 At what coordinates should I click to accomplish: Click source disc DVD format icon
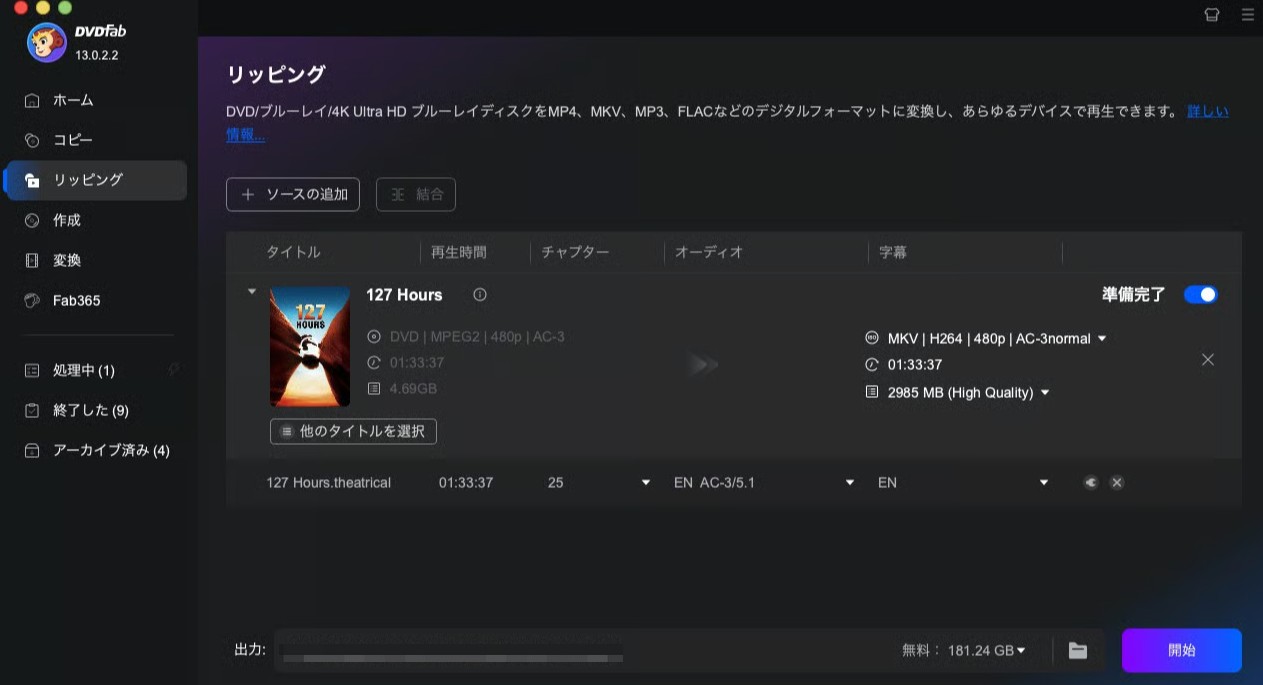pyautogui.click(x=374, y=337)
